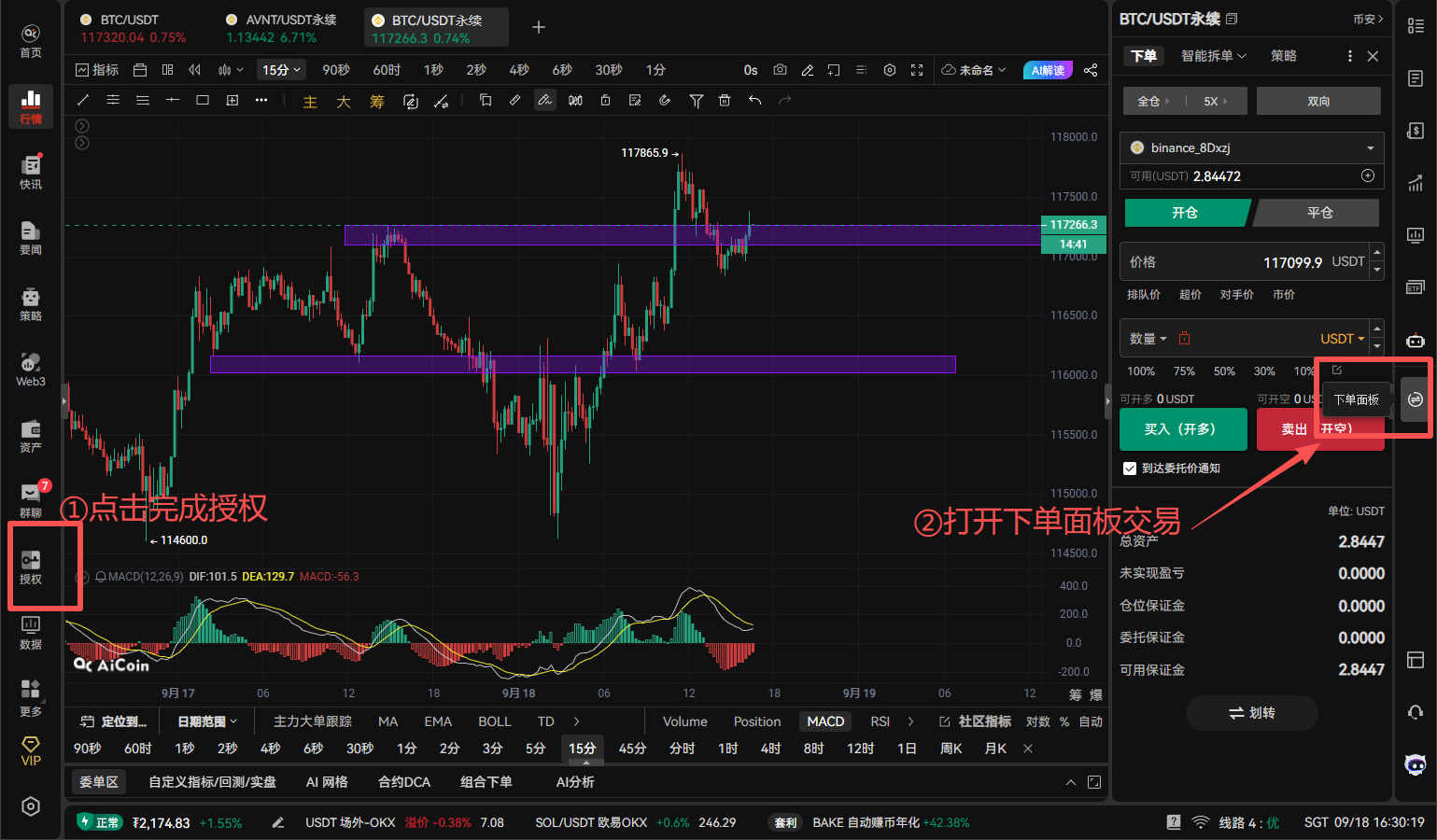The height and width of the screenshot is (840, 1437).
Task: Click the undo arrow in drawing toolbar
Action: pos(754,100)
